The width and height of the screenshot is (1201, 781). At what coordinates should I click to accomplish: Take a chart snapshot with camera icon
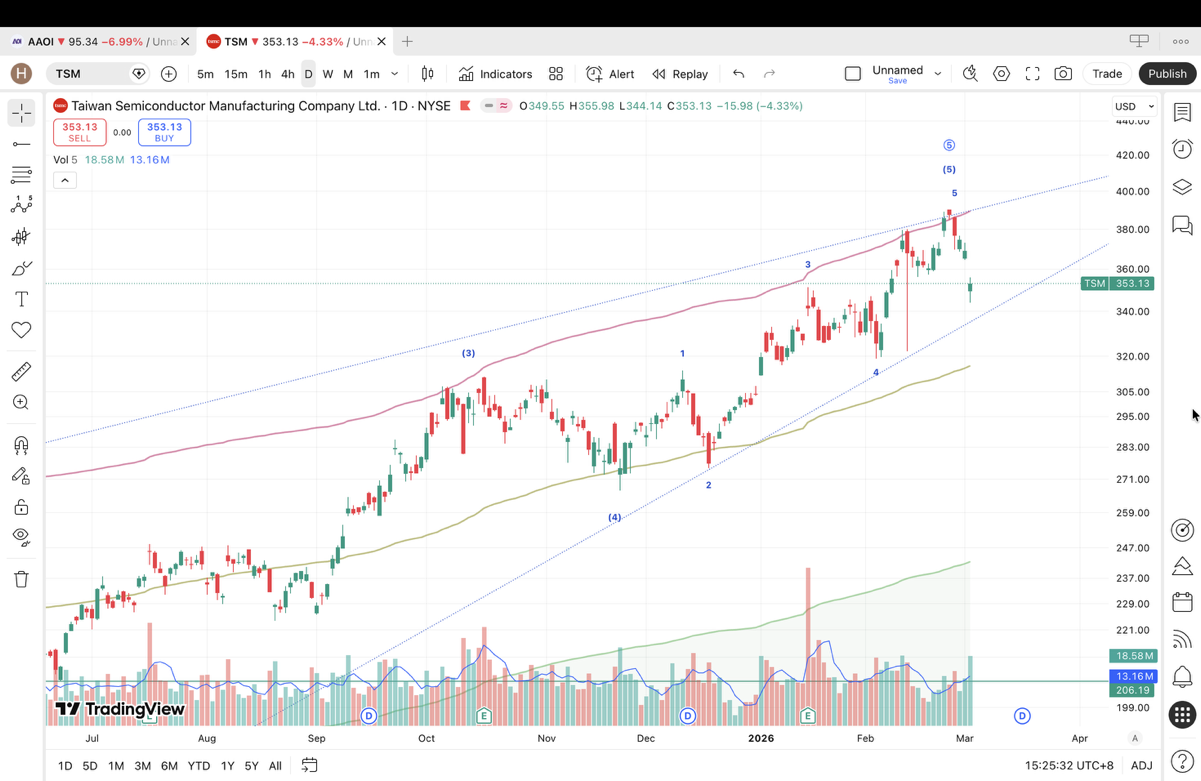[x=1063, y=74]
